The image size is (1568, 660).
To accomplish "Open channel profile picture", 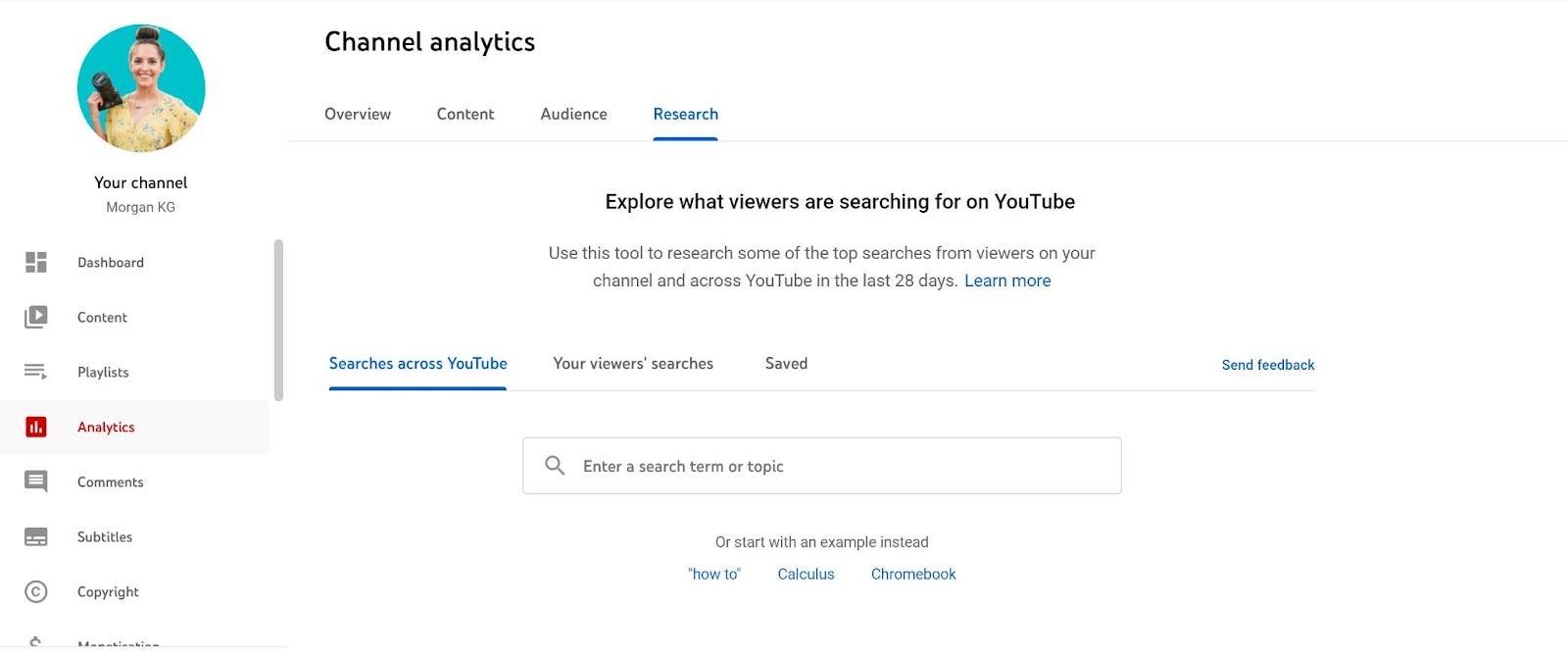I will pyautogui.click(x=141, y=88).
